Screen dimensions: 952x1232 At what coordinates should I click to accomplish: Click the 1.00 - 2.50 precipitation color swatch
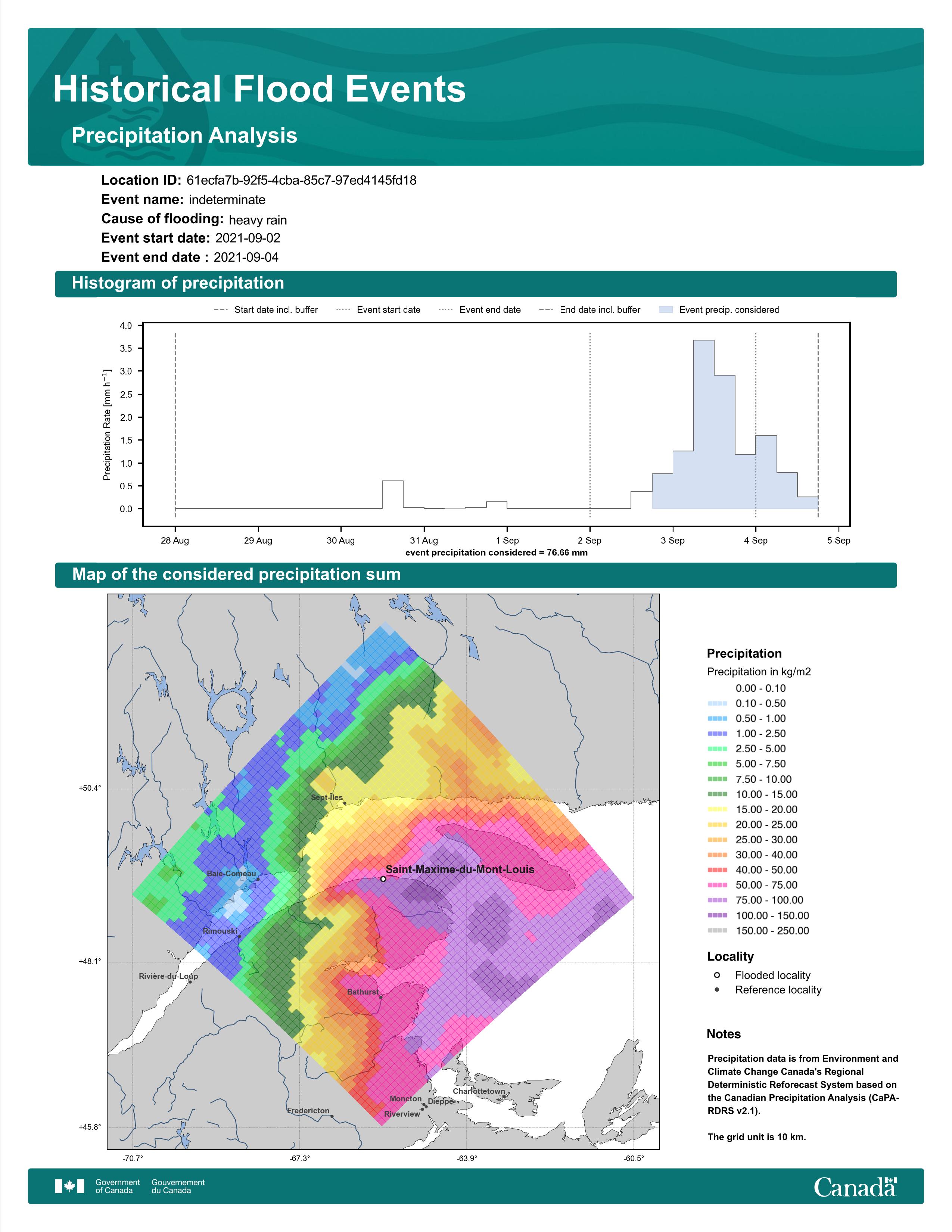[717, 734]
